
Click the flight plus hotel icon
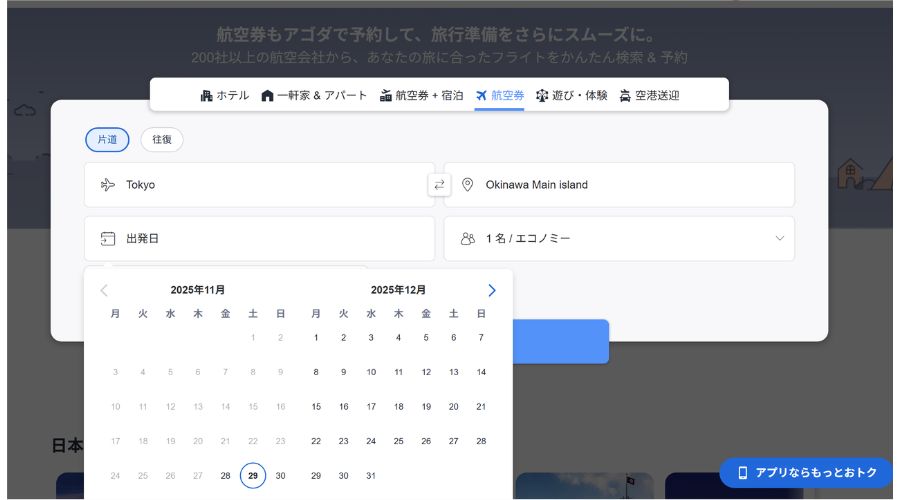[x=386, y=96]
